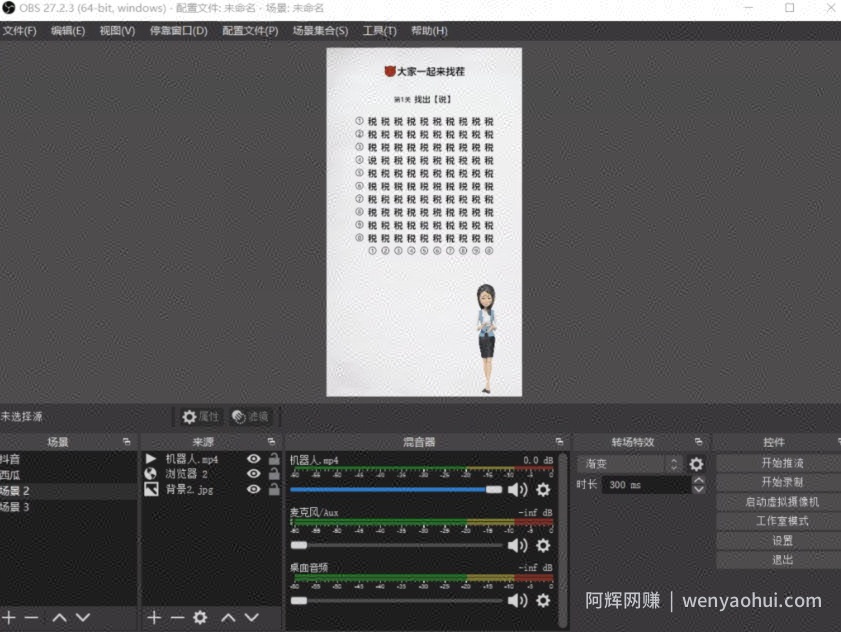The height and width of the screenshot is (632, 841).
Task: Pop out the 转场特效 dock panel
Action: click(x=698, y=442)
